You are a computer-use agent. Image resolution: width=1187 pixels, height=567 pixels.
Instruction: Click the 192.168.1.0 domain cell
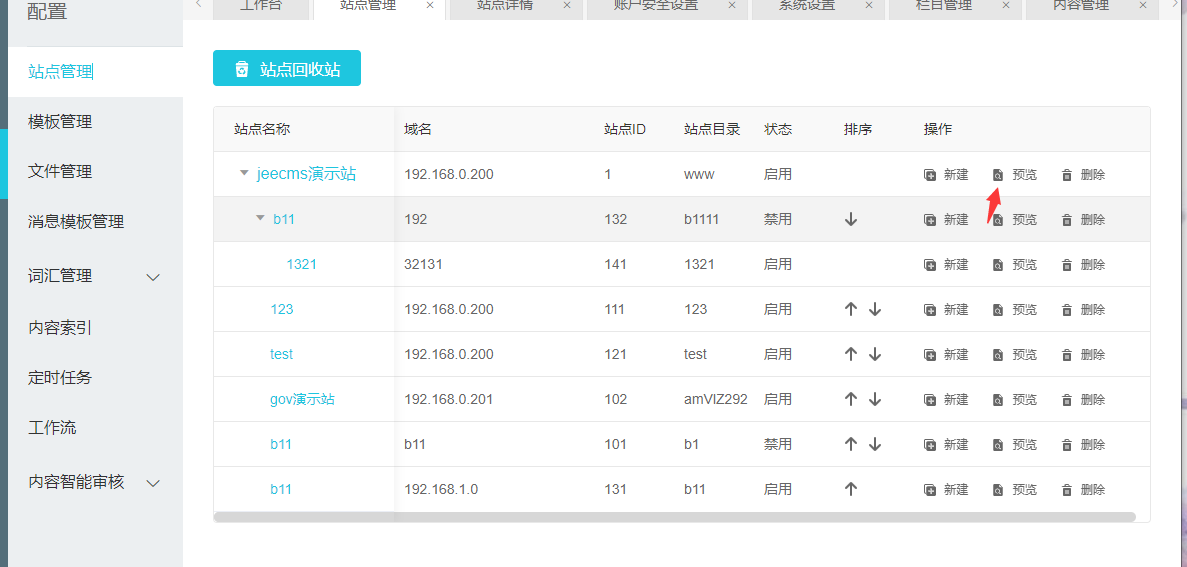point(441,489)
